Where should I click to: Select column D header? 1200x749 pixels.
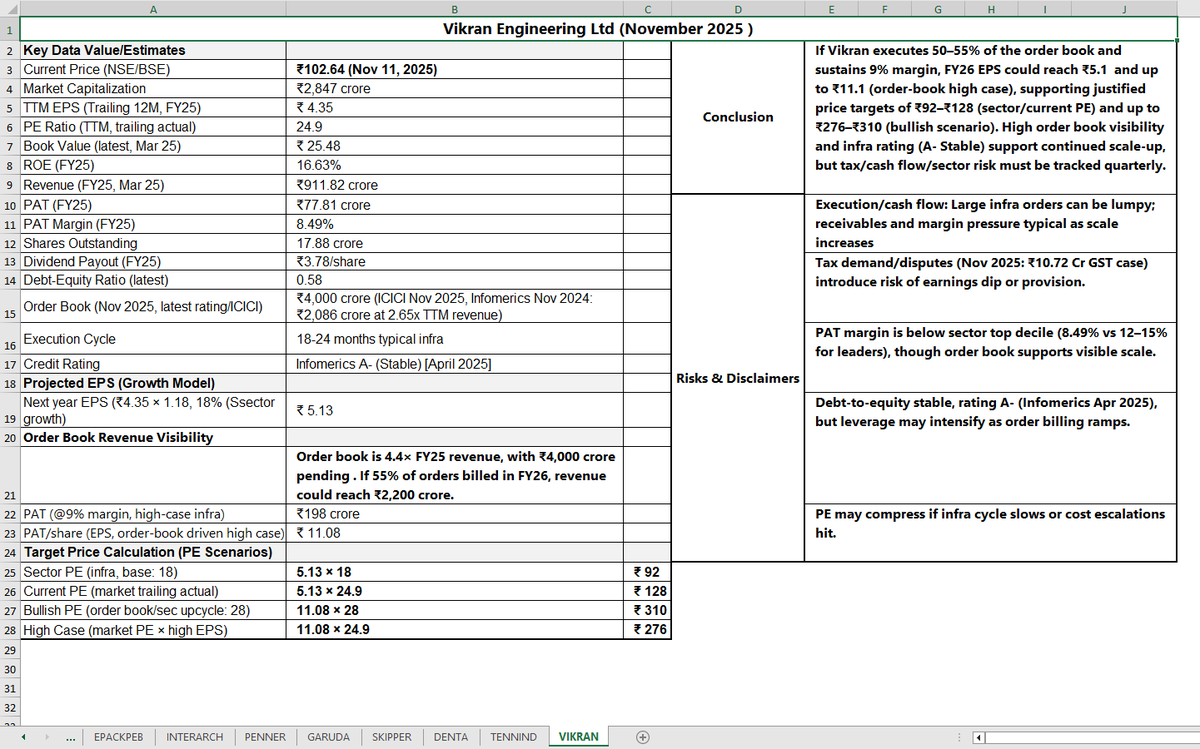pos(738,9)
